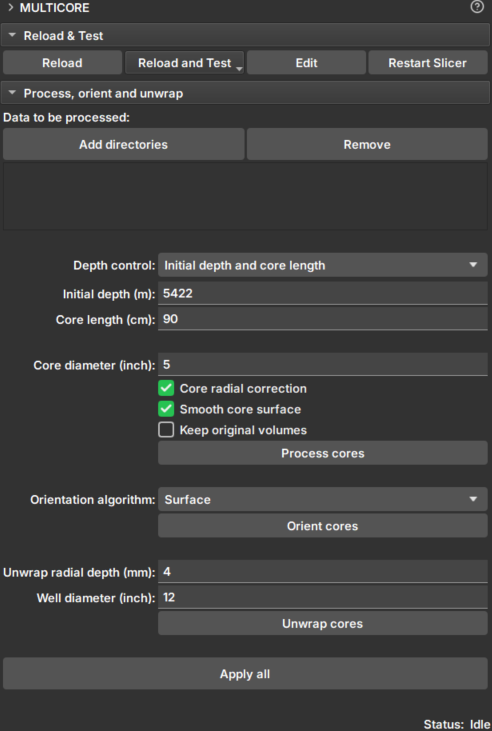Screen dimensions: 492x731
Task: Click the Core length input field
Action: tap(323, 319)
